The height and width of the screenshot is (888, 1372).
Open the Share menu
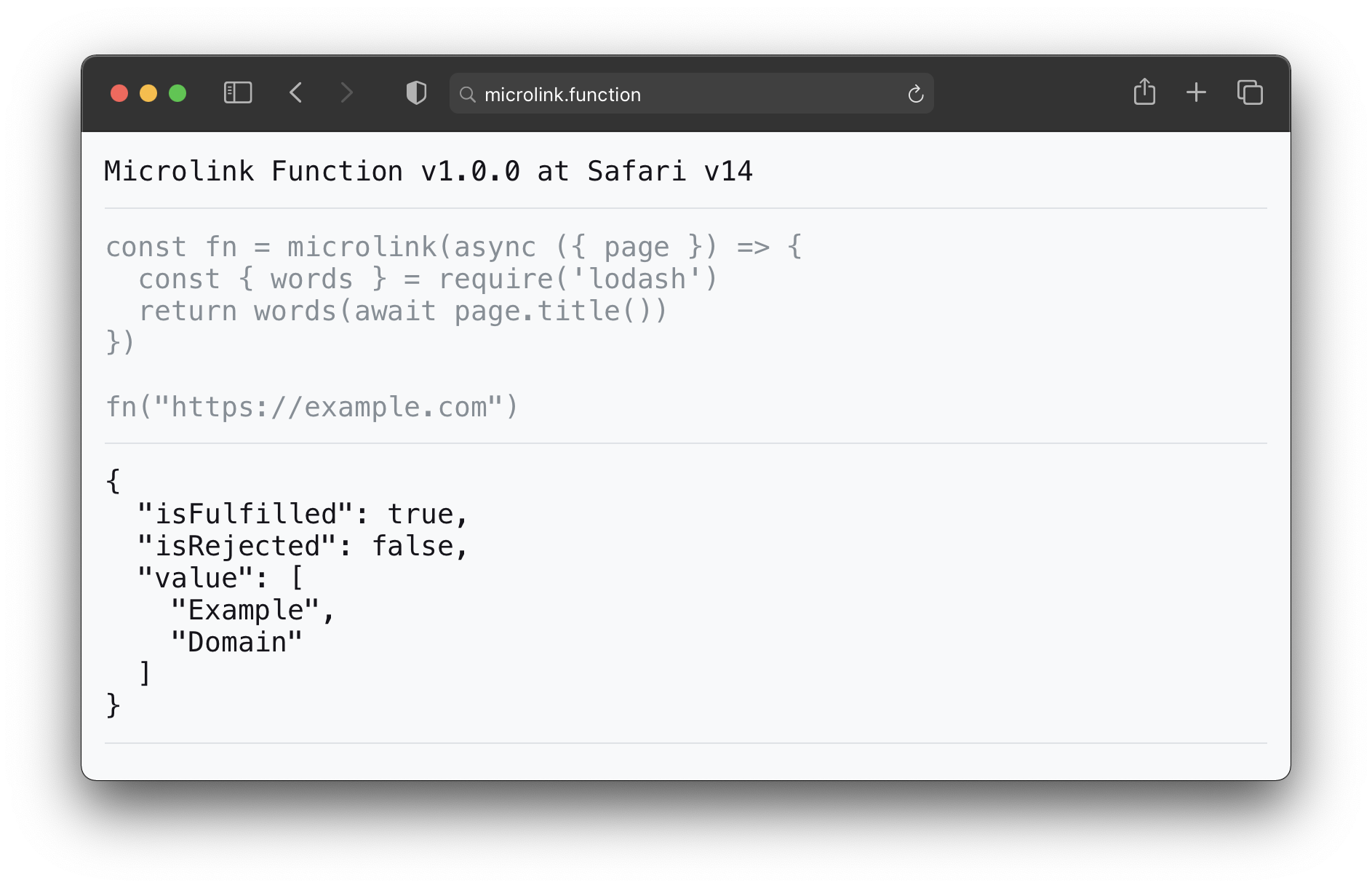coord(1144,92)
